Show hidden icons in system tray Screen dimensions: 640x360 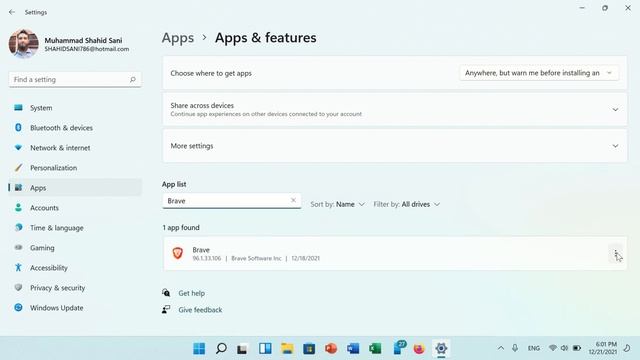pos(501,348)
